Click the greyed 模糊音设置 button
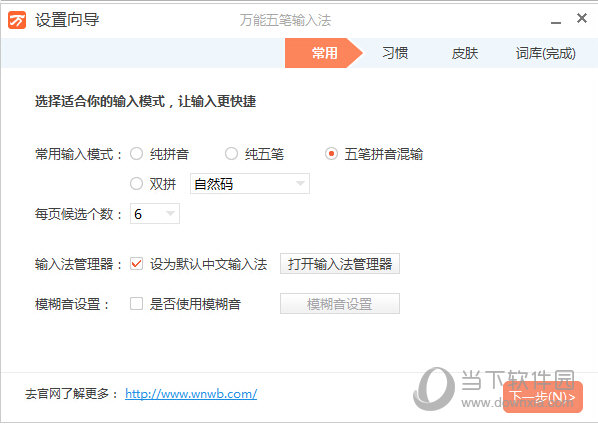 point(340,304)
